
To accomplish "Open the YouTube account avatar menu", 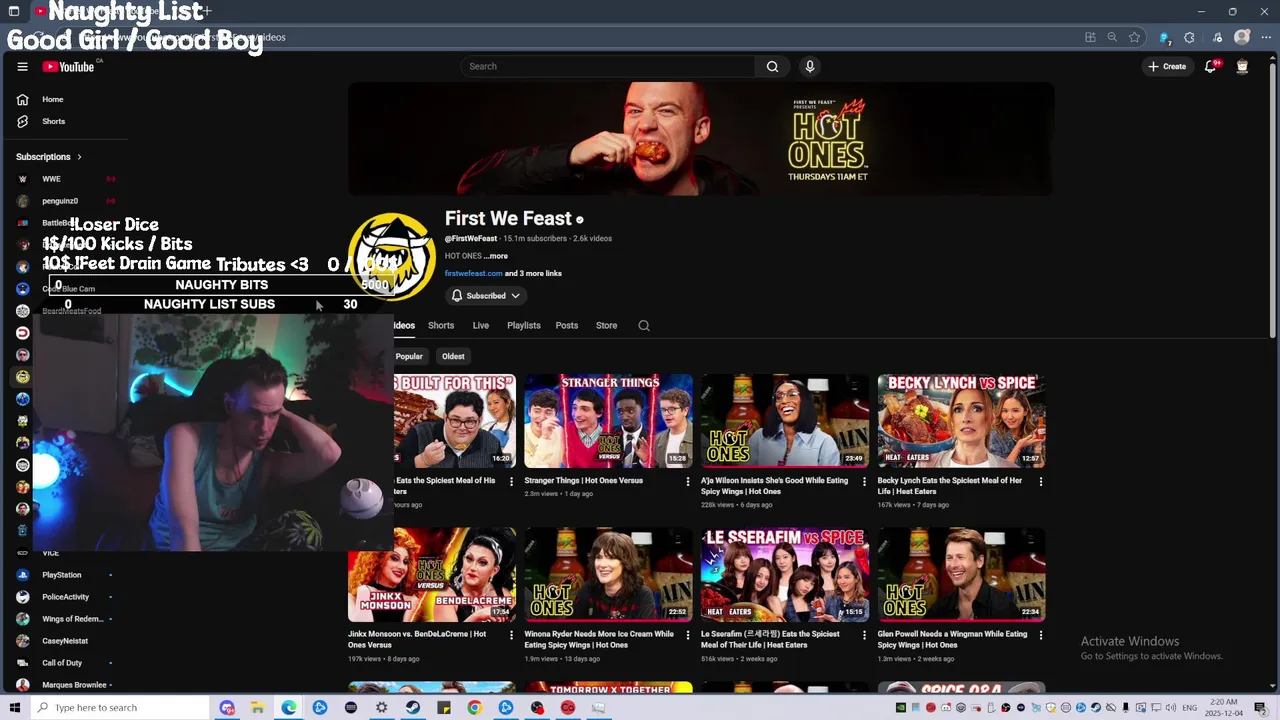I will (1242, 67).
